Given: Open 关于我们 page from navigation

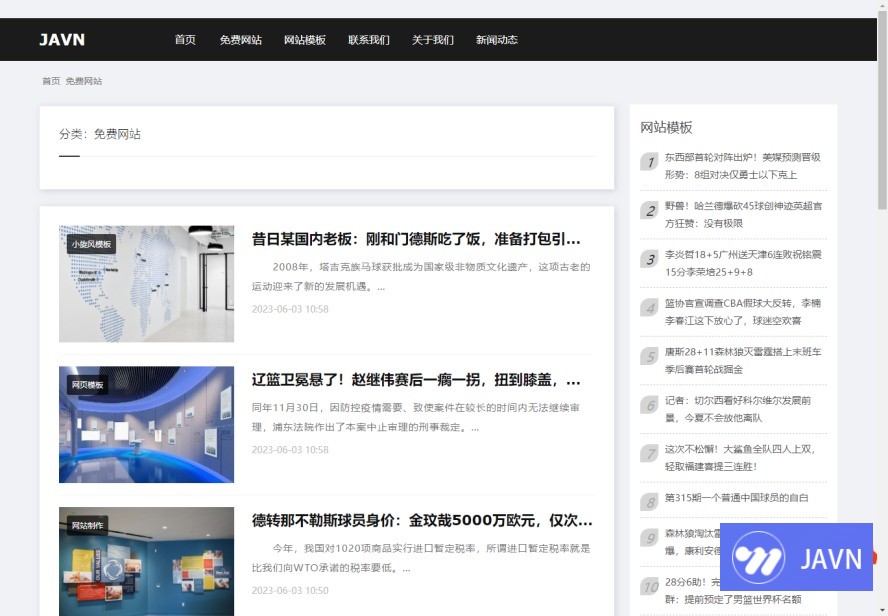Looking at the screenshot, I should (x=433, y=40).
